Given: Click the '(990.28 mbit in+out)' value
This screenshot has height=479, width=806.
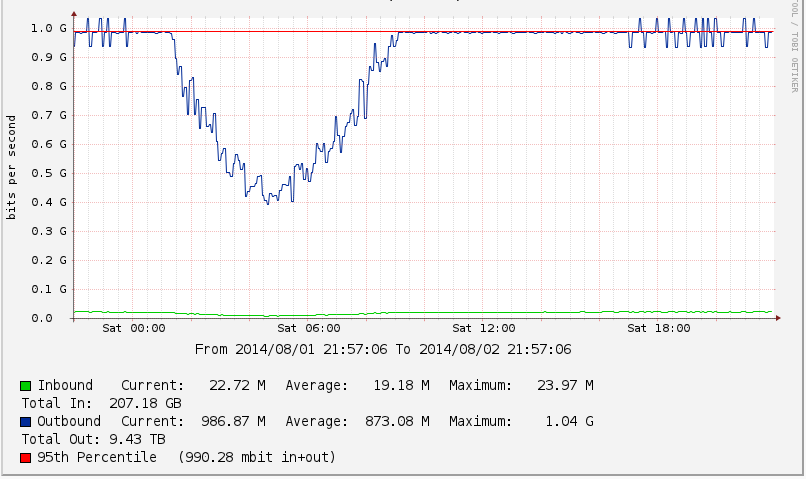Looking at the screenshot, I should click(x=257, y=457).
